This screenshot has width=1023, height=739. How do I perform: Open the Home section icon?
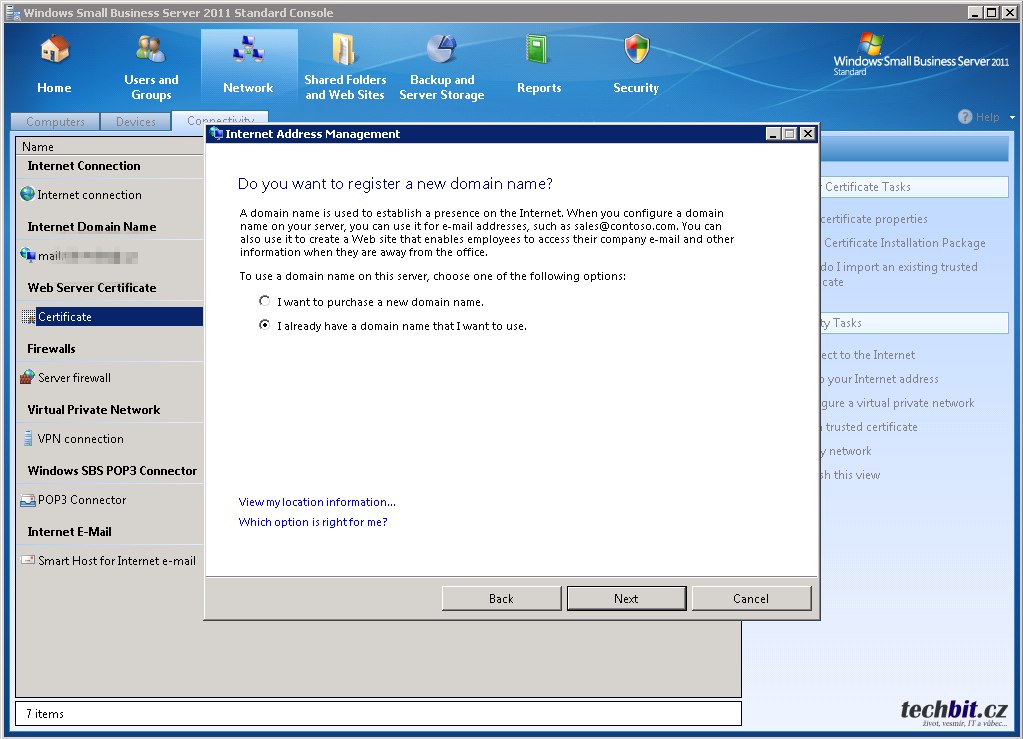coord(54,50)
